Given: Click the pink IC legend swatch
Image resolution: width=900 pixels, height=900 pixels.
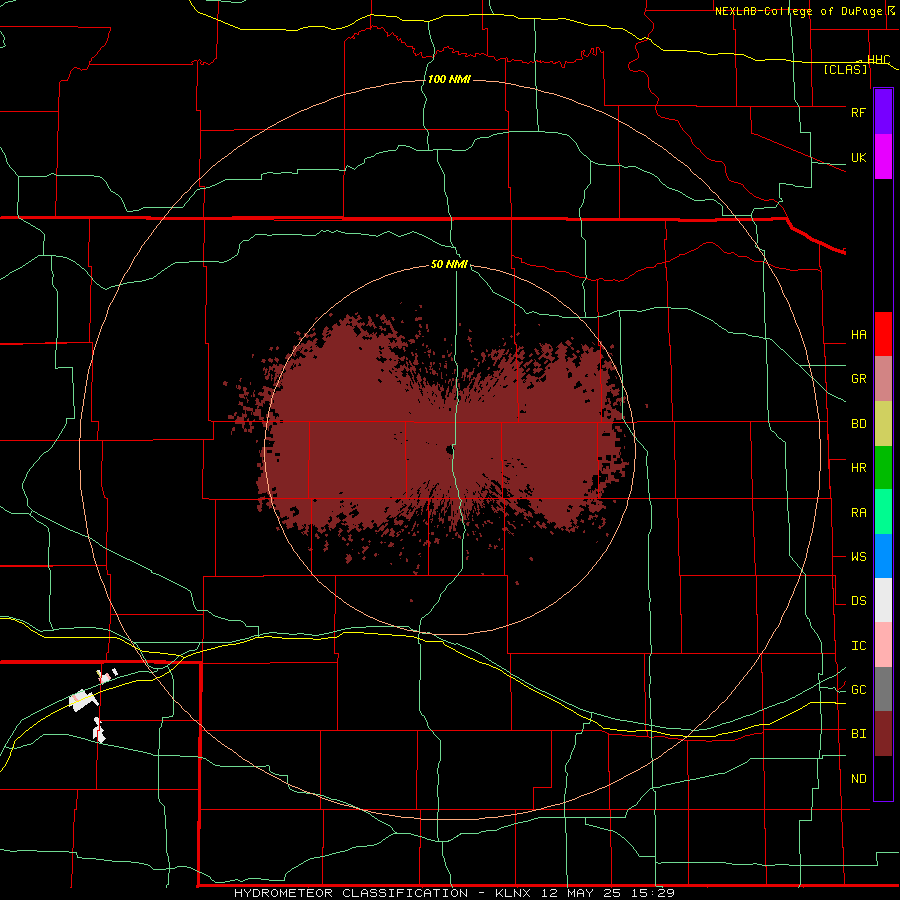Looking at the screenshot, I should (x=883, y=645).
